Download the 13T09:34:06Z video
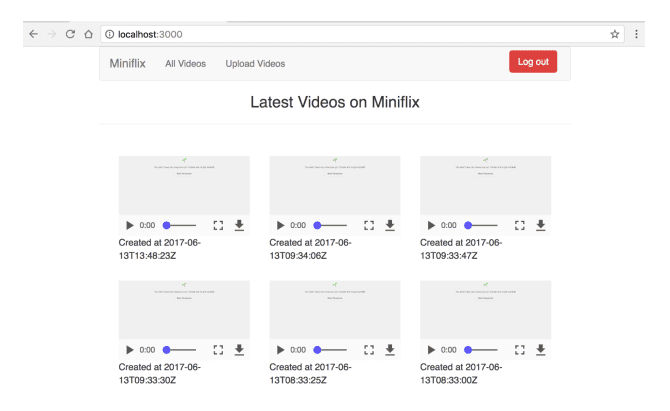Viewport: 670px width, 411px height. tap(390, 225)
